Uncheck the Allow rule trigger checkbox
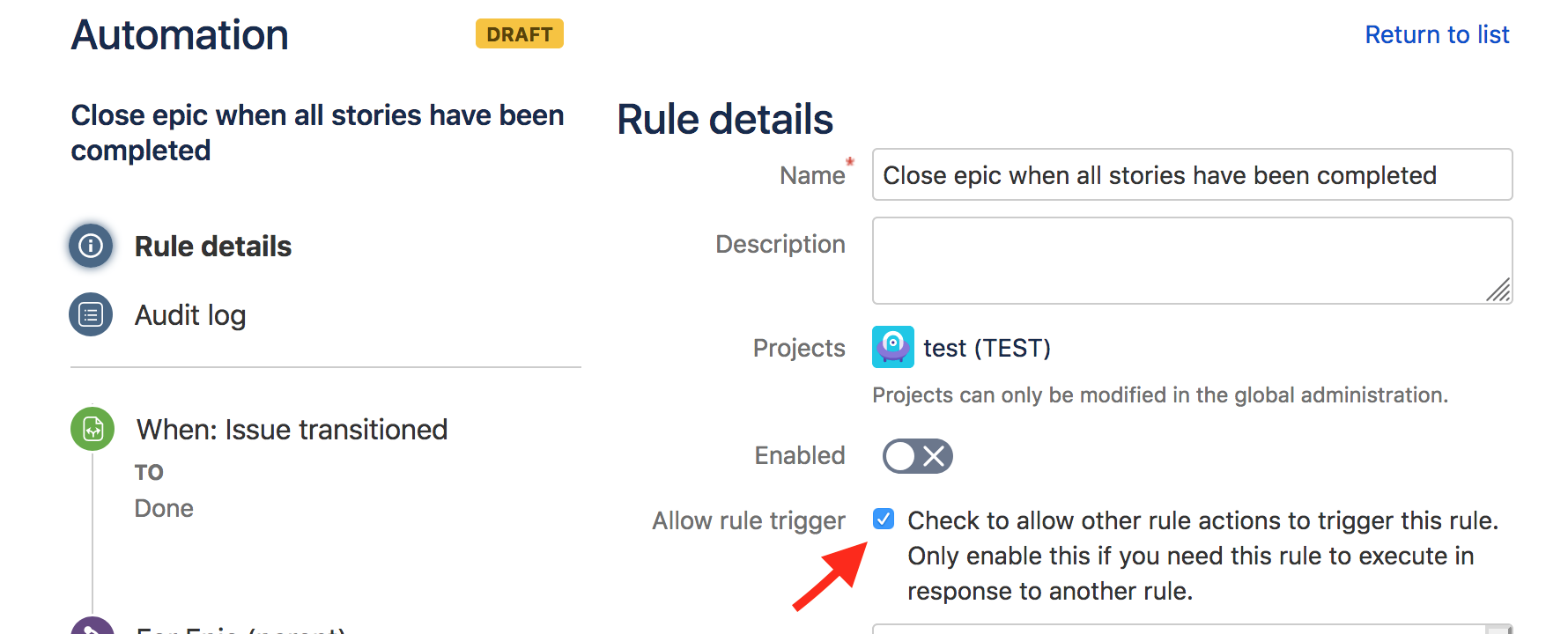The height and width of the screenshot is (634, 1568). (x=884, y=520)
